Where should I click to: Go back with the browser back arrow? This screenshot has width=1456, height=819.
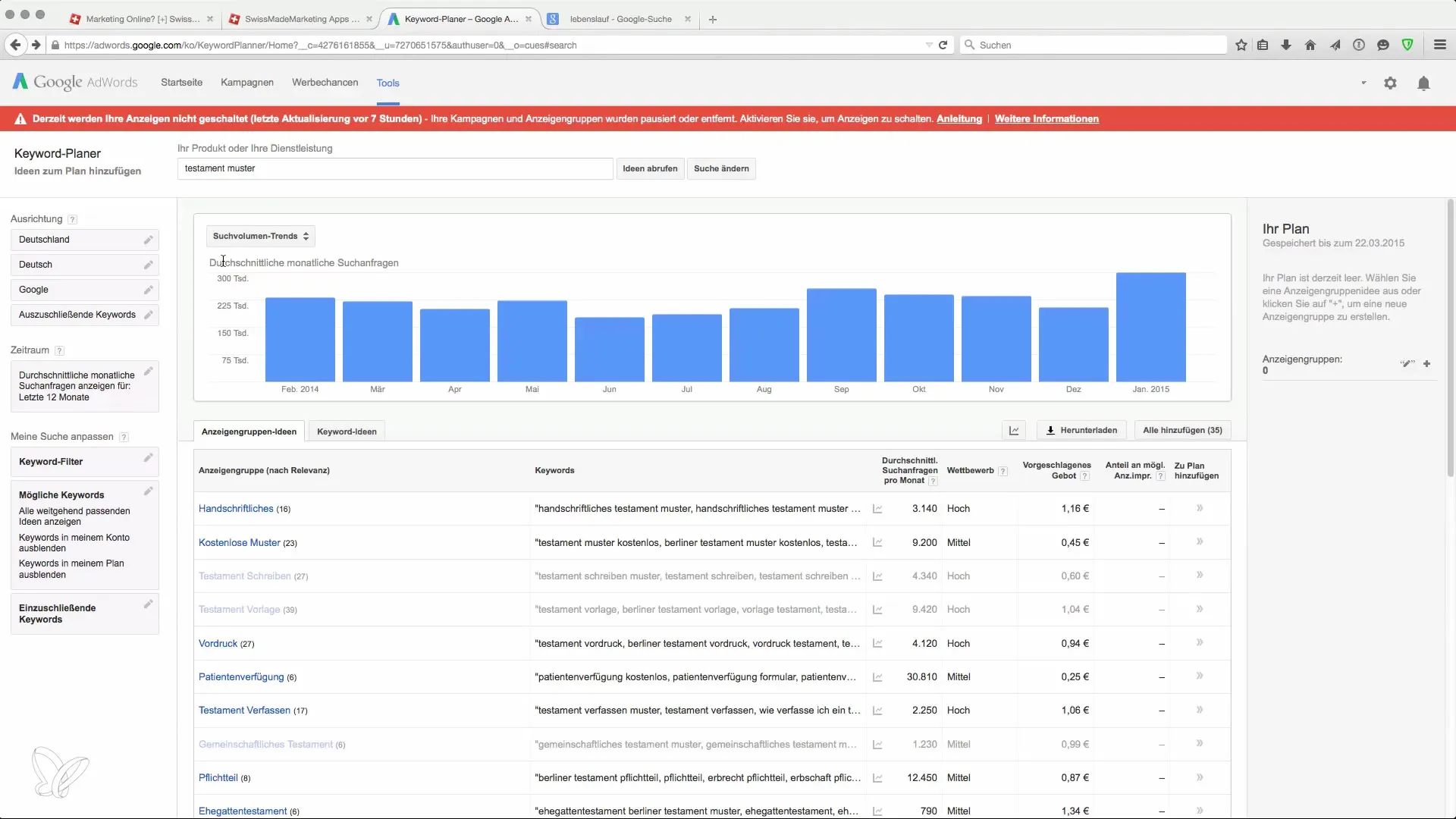[15, 45]
